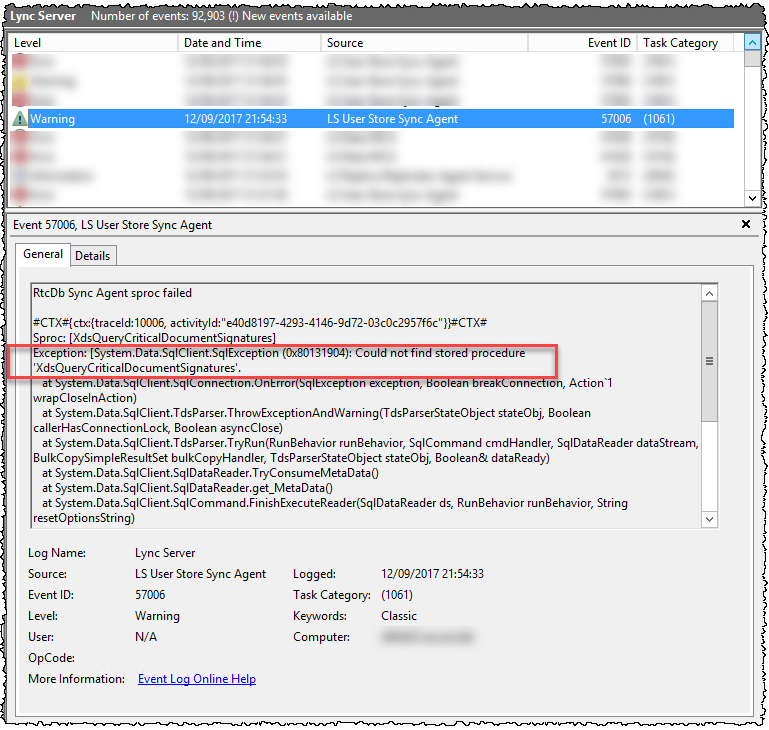Switch to the Details tab
769x730 pixels.
[x=93, y=256]
